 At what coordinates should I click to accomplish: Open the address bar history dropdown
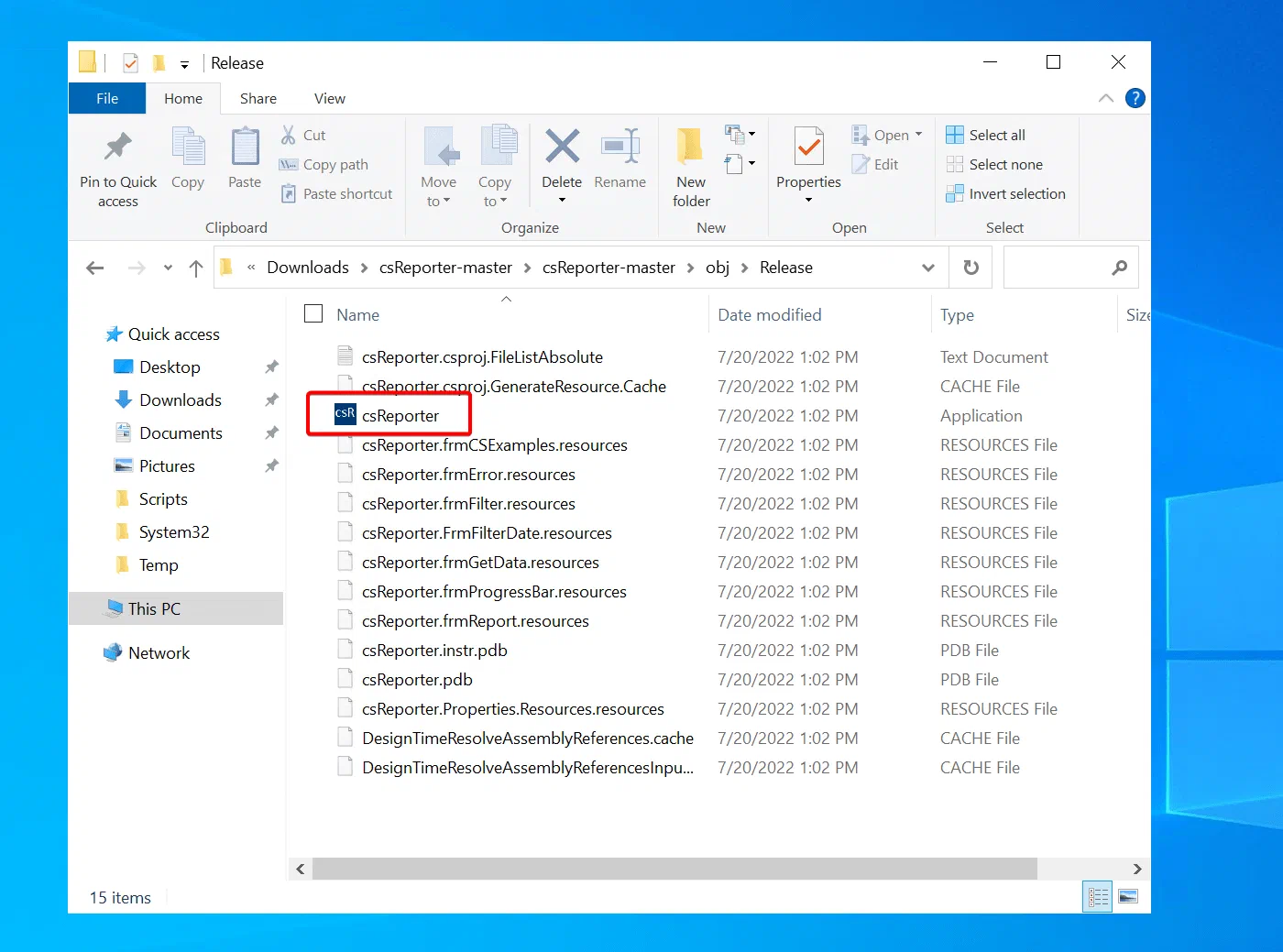928,268
